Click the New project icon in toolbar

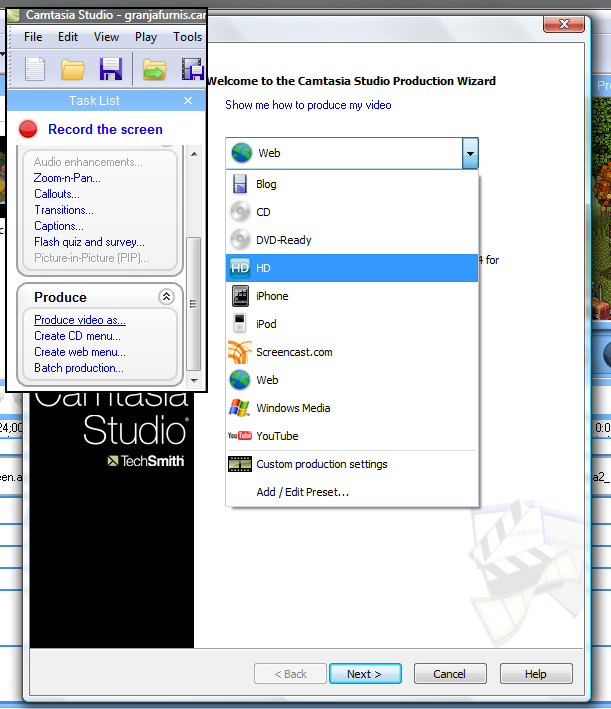pos(35,69)
